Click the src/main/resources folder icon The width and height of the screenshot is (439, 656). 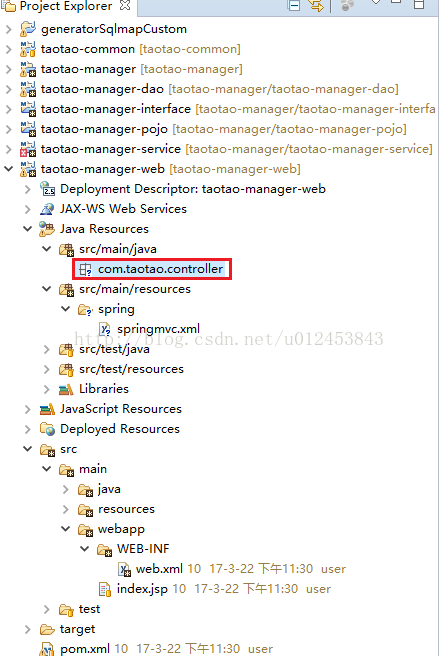pos(67,290)
